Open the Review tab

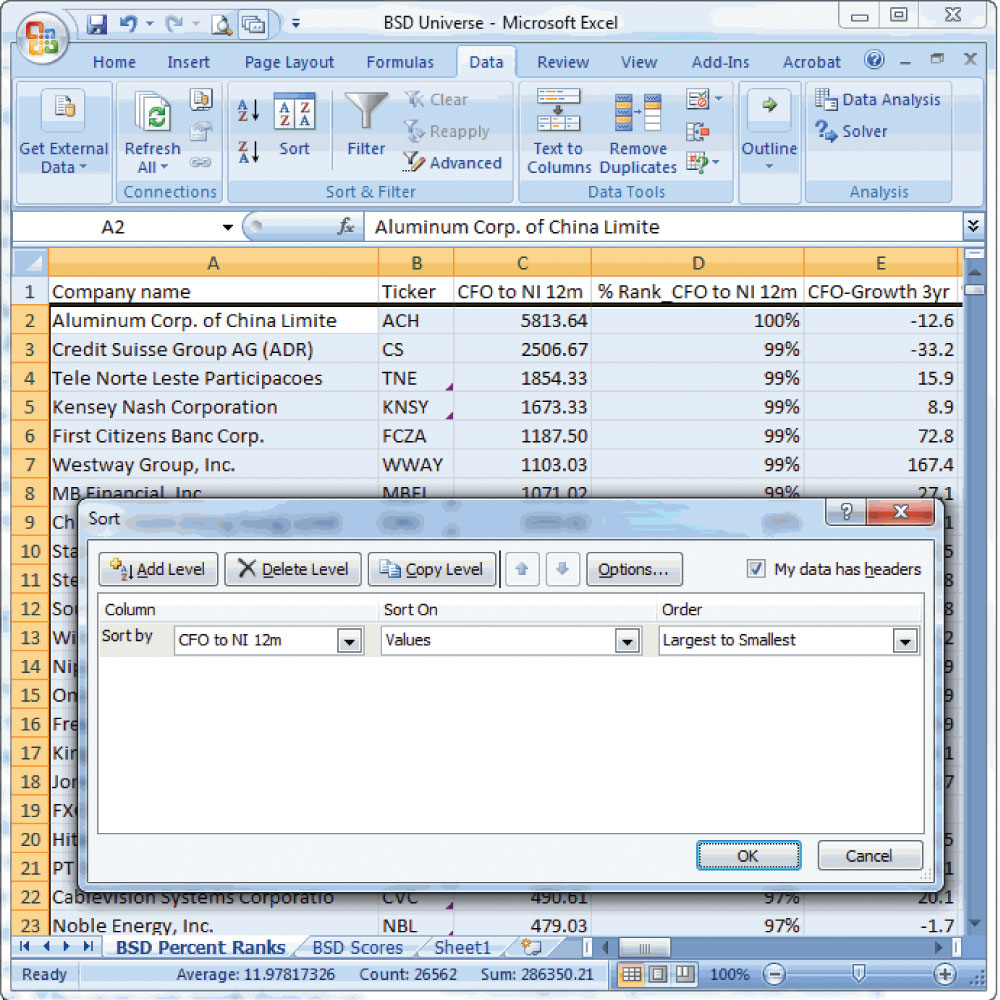tap(562, 62)
